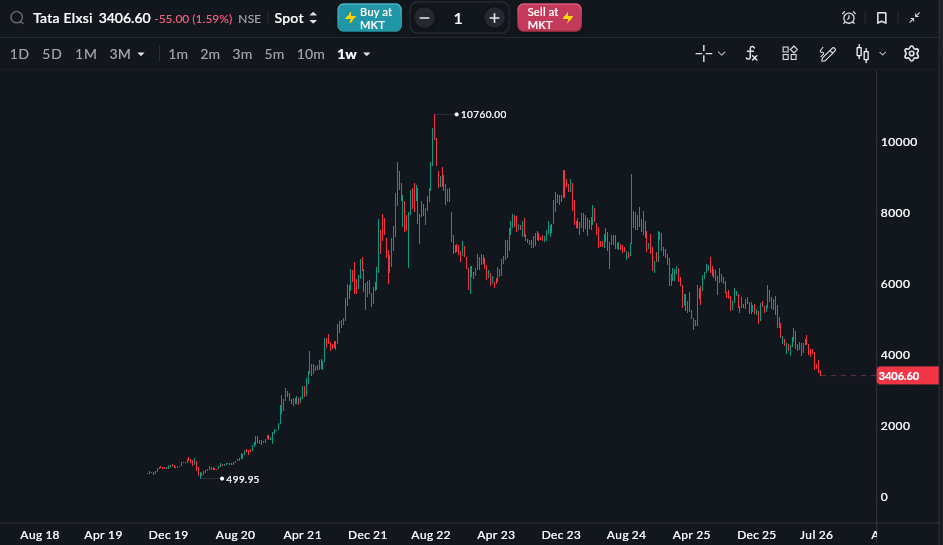Click the alarm clock alert icon
The height and width of the screenshot is (545, 943).
click(x=849, y=18)
